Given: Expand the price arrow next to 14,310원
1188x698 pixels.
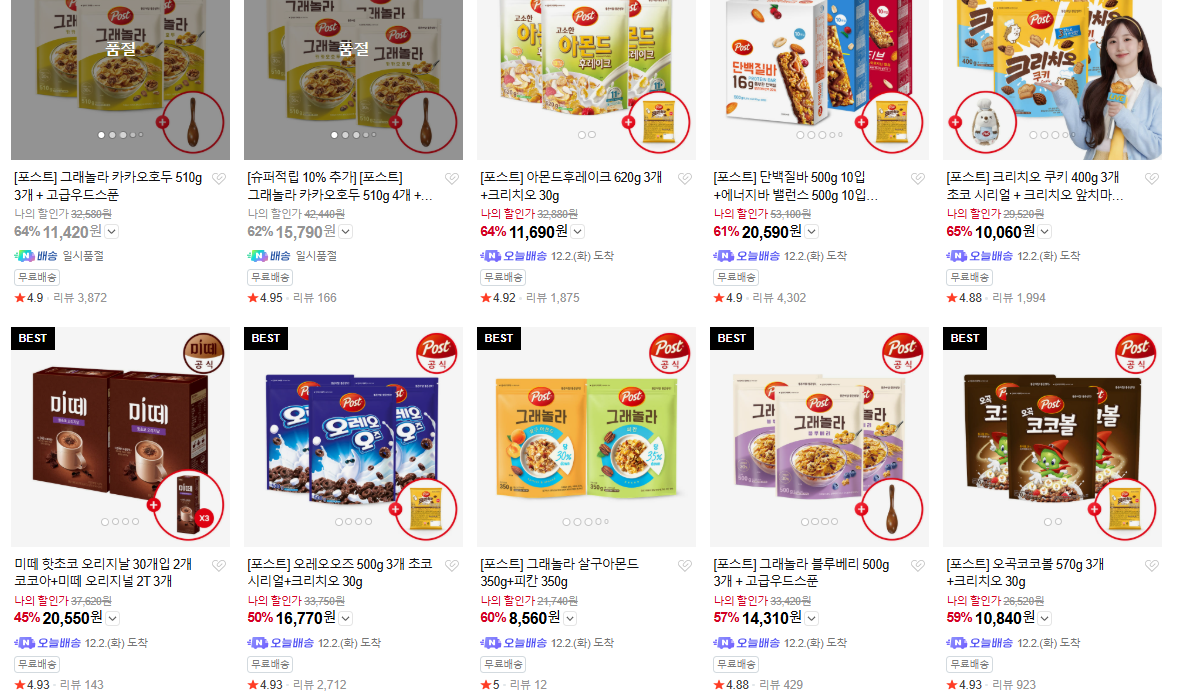Looking at the screenshot, I should tap(811, 618).
